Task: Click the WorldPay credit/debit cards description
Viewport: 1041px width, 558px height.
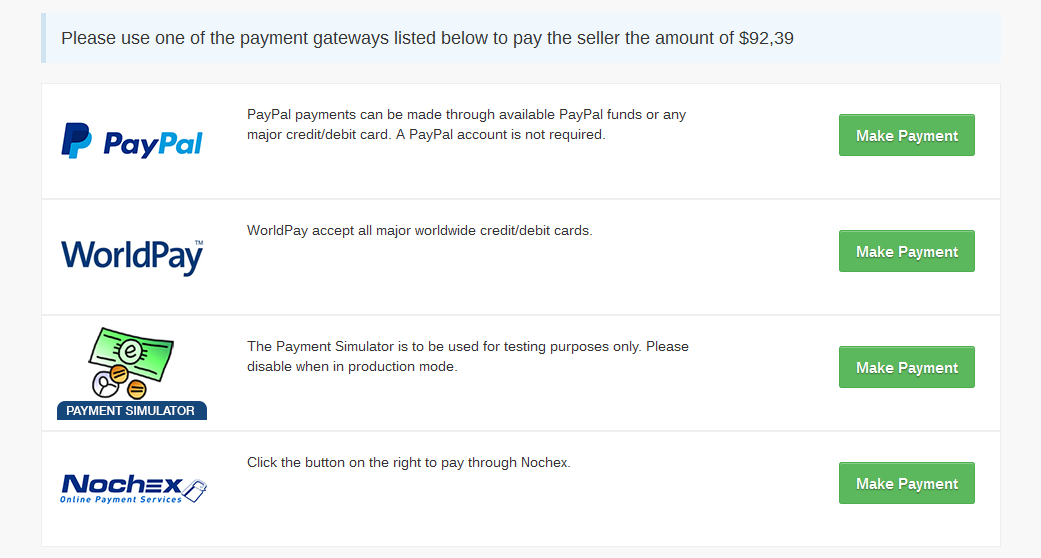Action: tap(420, 231)
